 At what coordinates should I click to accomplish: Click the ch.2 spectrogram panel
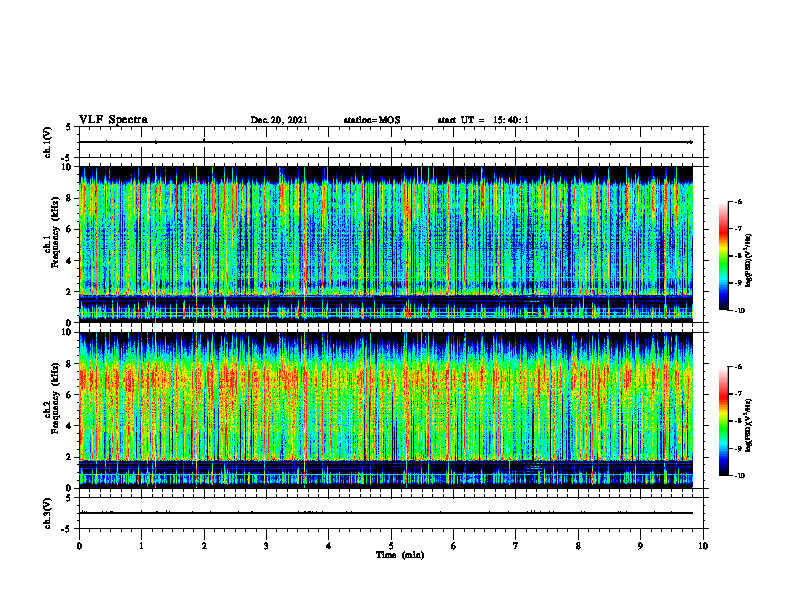(386, 410)
